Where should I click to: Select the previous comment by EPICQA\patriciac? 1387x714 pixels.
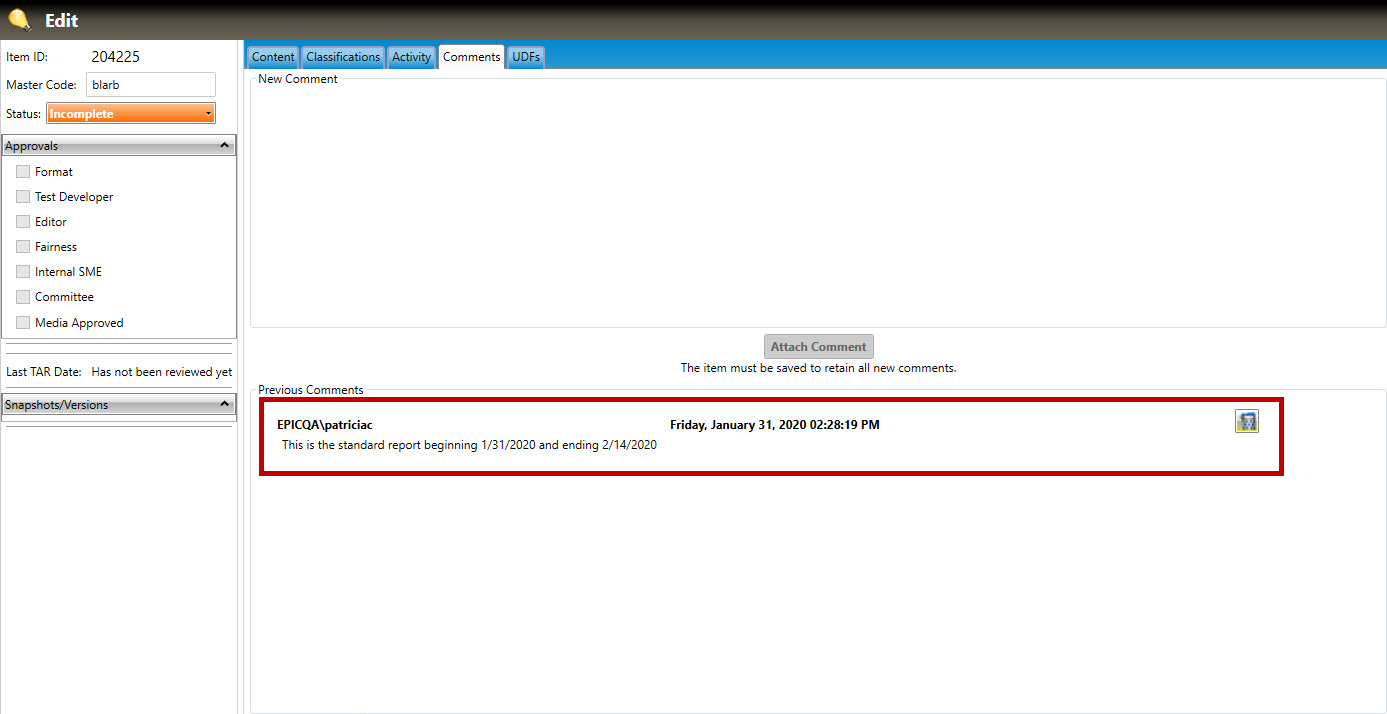click(x=700, y=436)
